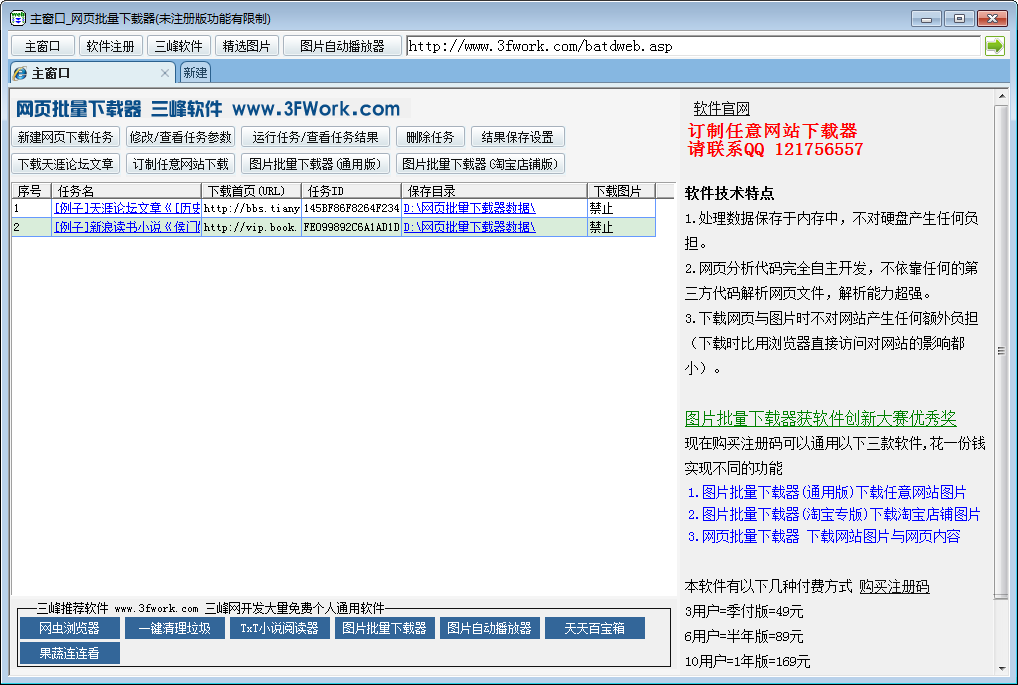
Task: Click 下载首页(URL) column header
Action: point(251,191)
